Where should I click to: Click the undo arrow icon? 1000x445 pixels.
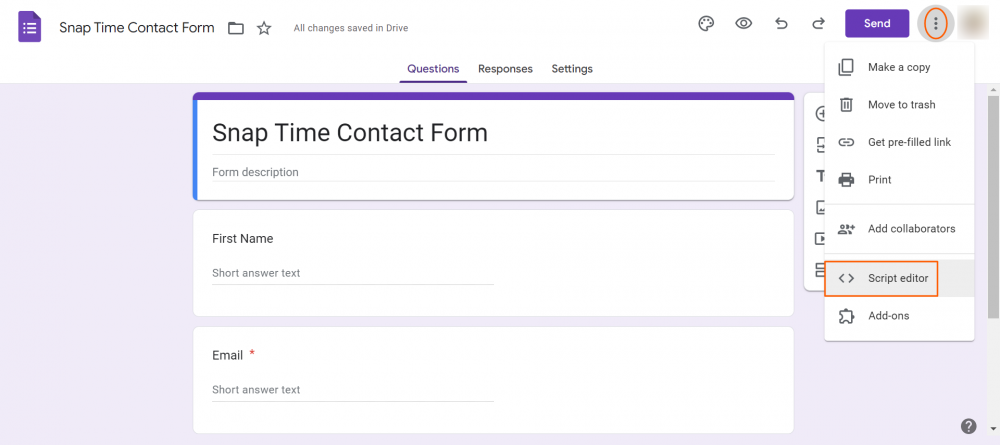pos(781,24)
